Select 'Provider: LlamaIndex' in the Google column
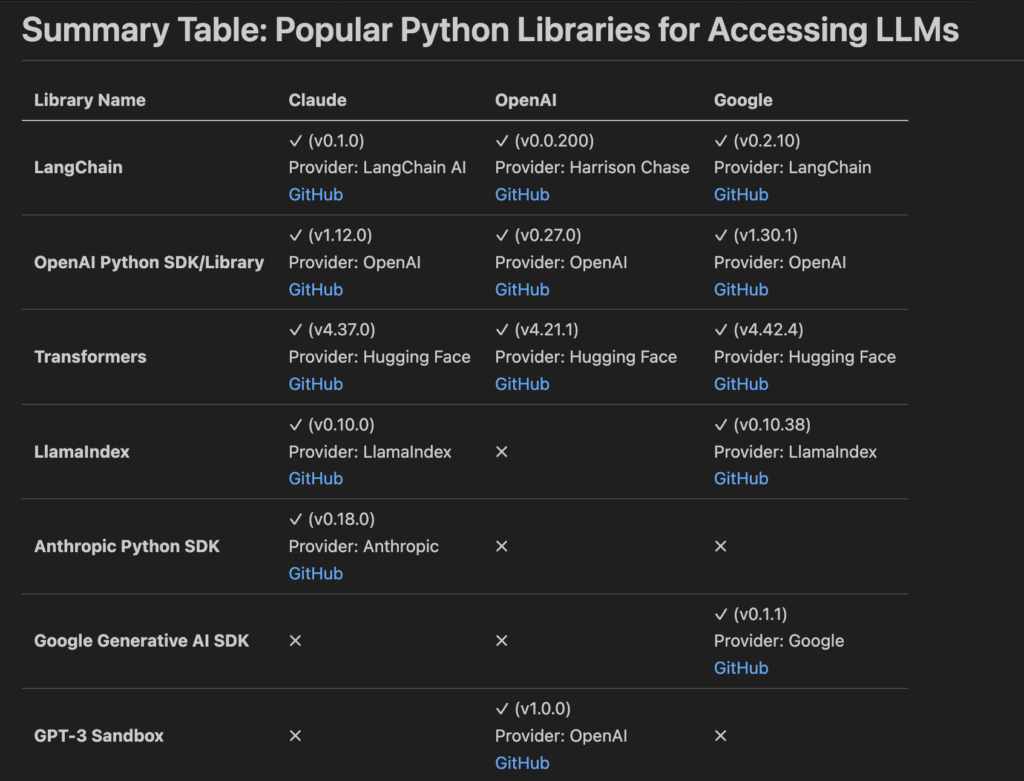The width and height of the screenshot is (1024, 781). [x=795, y=452]
